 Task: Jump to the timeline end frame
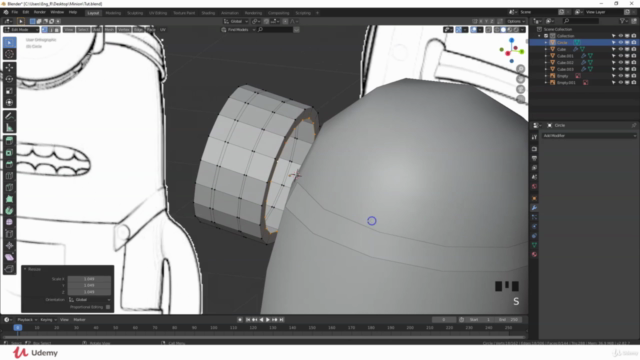pyautogui.click(x=281, y=320)
